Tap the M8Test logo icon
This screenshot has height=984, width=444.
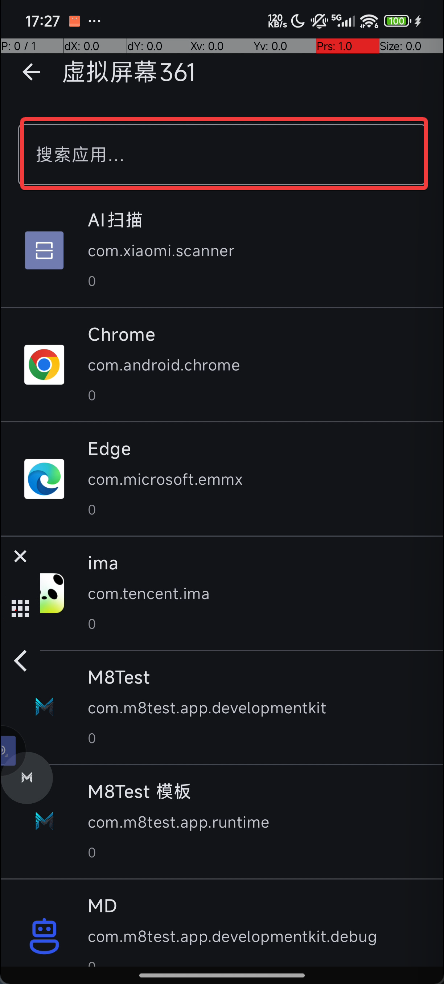click(44, 707)
